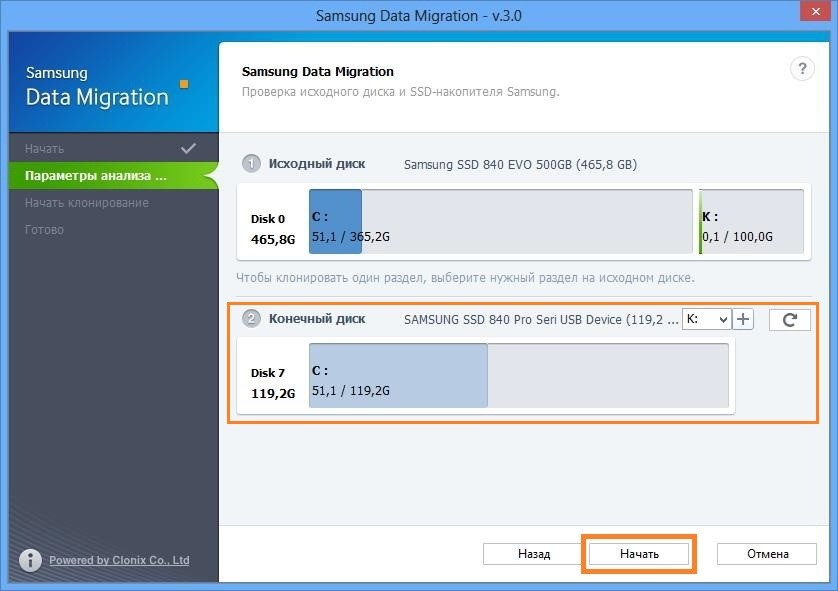The height and width of the screenshot is (591, 838).
Task: Open the completed Начать sidebar step
Action: [45, 149]
